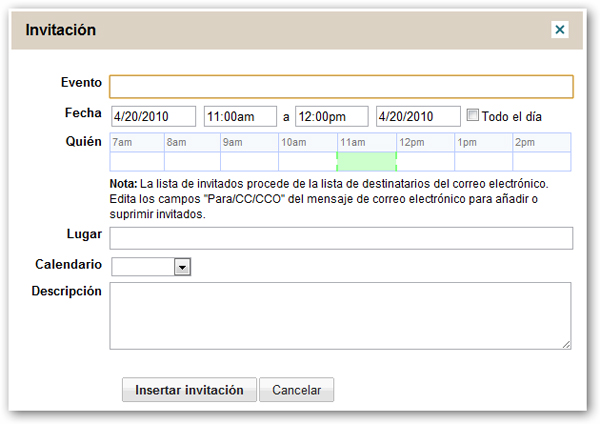Focus the Descripción text area
The height and width of the screenshot is (424, 600).
point(341,316)
